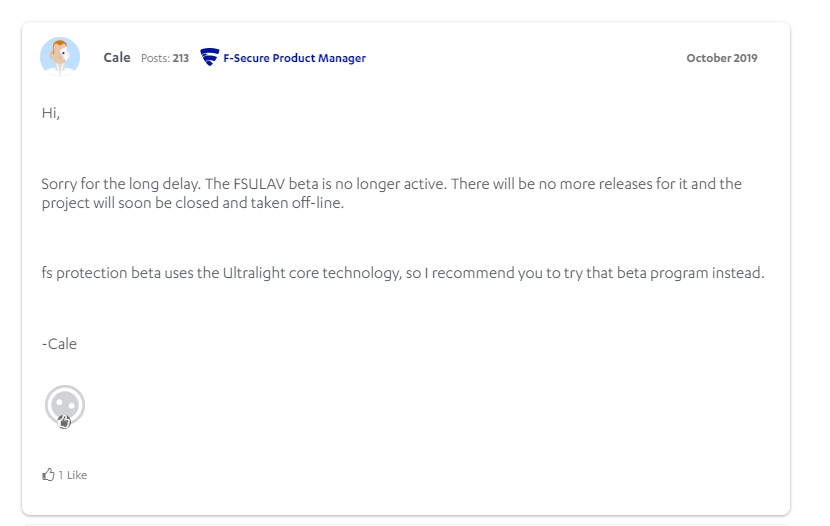Click the "F-Secure Product Manager" role label
Viewport: 830px width, 526px height.
(294, 58)
